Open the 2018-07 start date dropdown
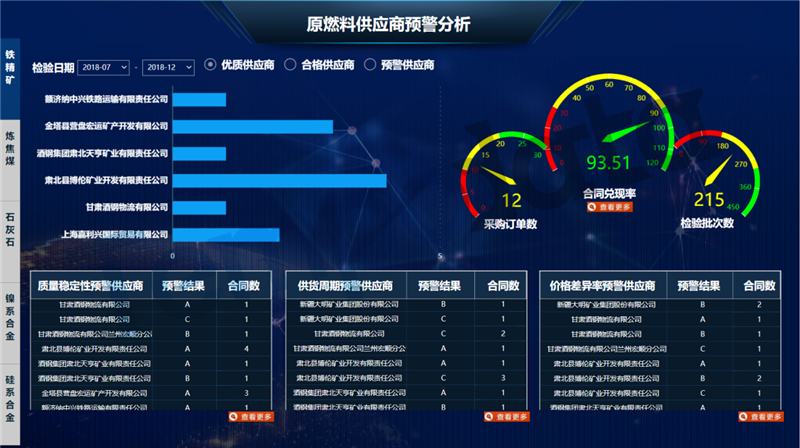 (x=103, y=67)
